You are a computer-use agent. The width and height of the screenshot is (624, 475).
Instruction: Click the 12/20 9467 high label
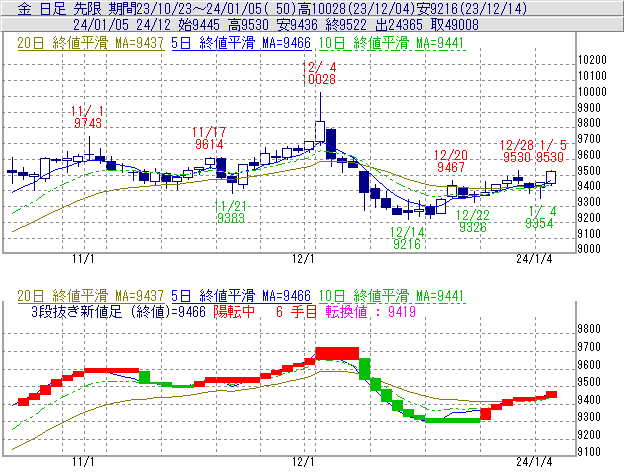(451, 161)
